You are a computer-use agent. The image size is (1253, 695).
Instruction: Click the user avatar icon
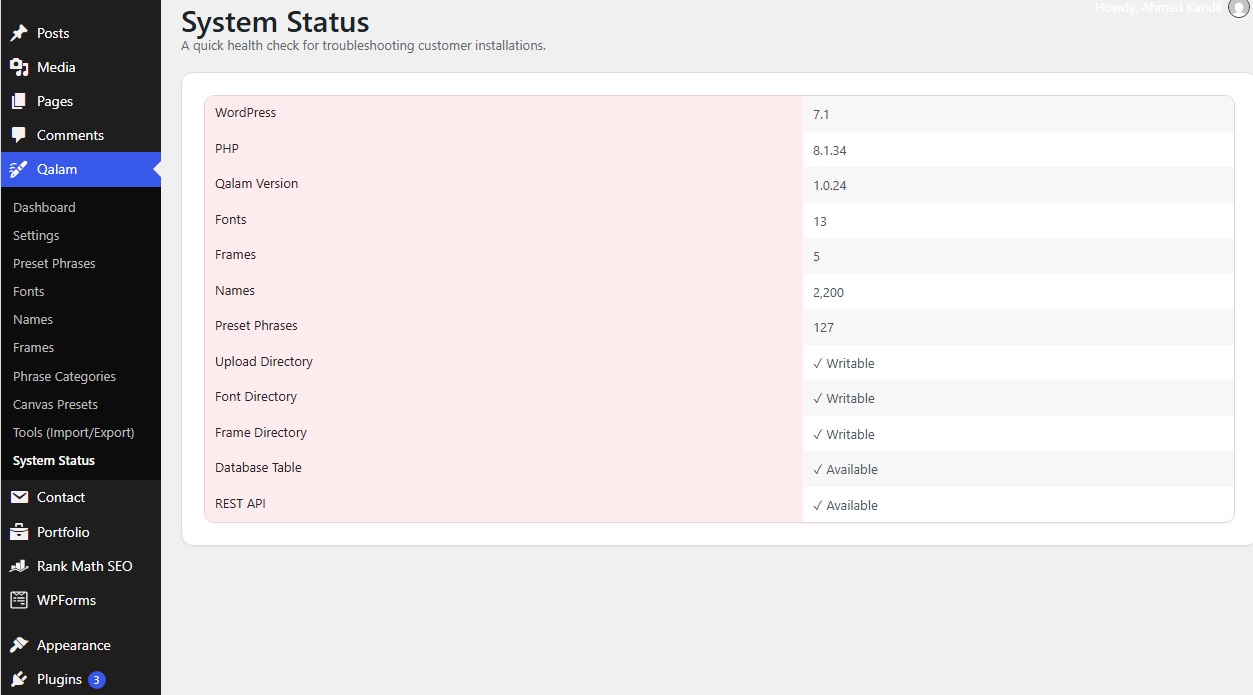click(x=1238, y=8)
